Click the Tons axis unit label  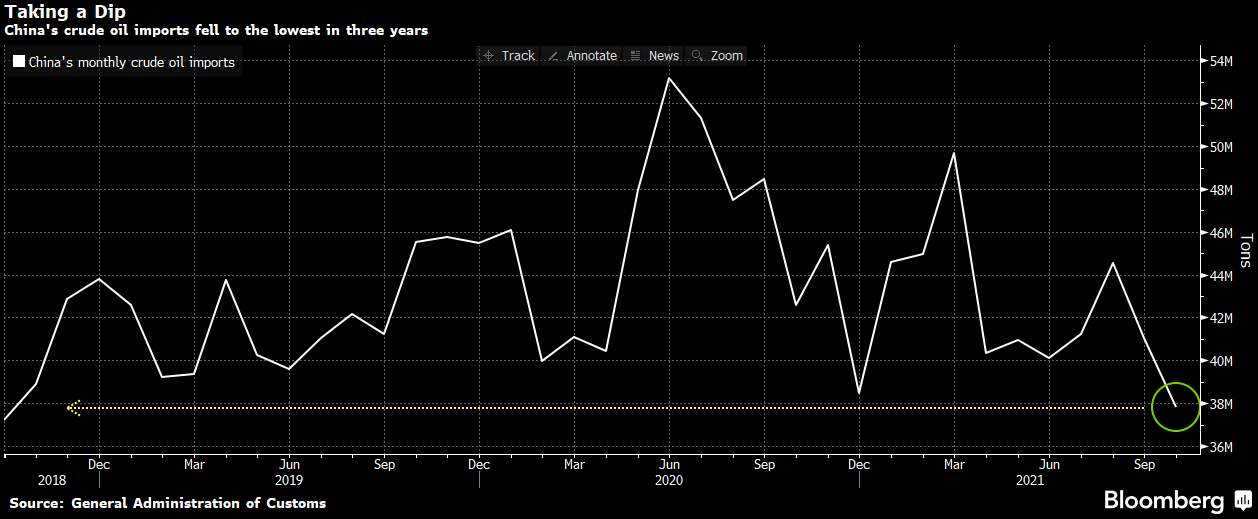coord(1246,253)
